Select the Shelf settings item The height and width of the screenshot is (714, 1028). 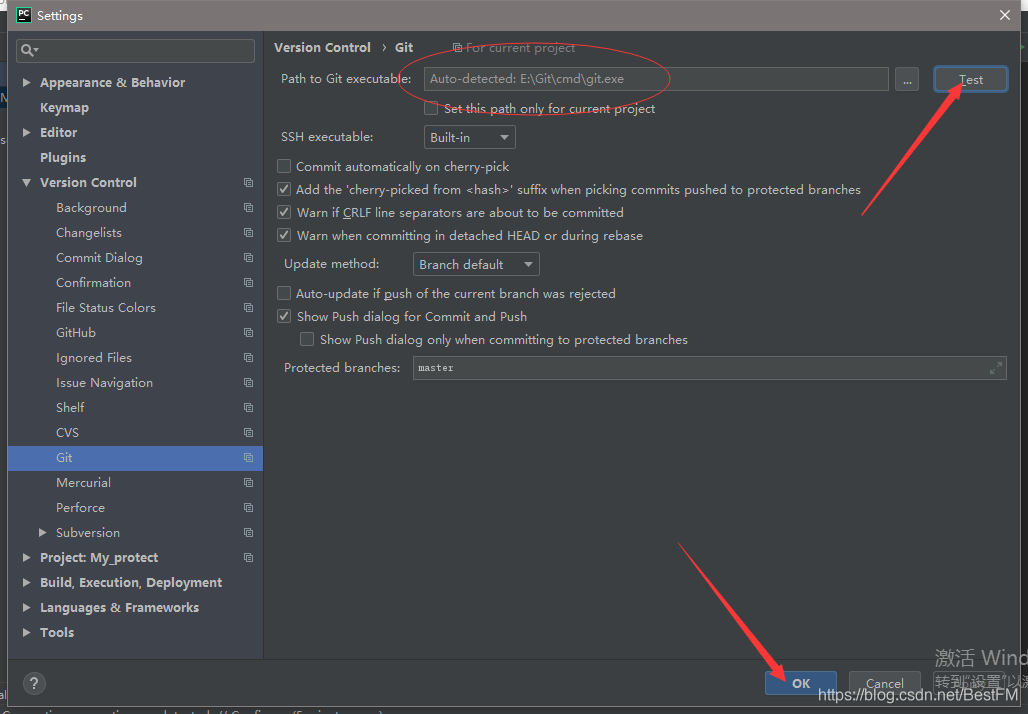(x=70, y=407)
